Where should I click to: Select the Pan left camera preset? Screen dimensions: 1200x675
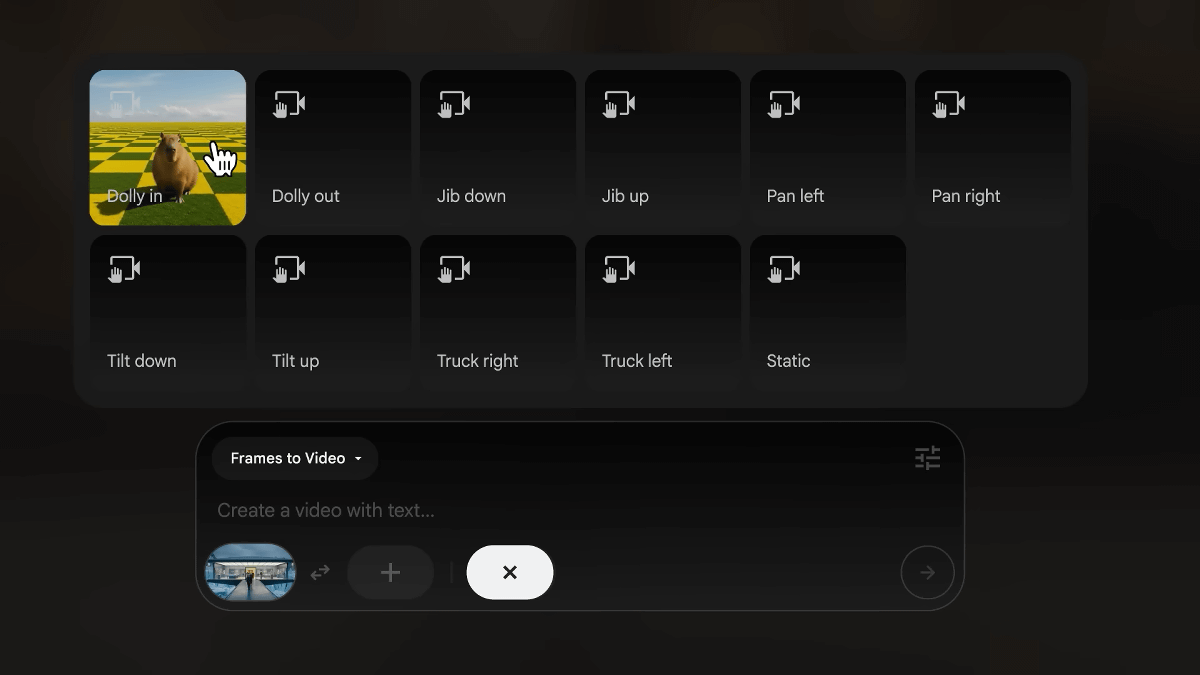828,148
